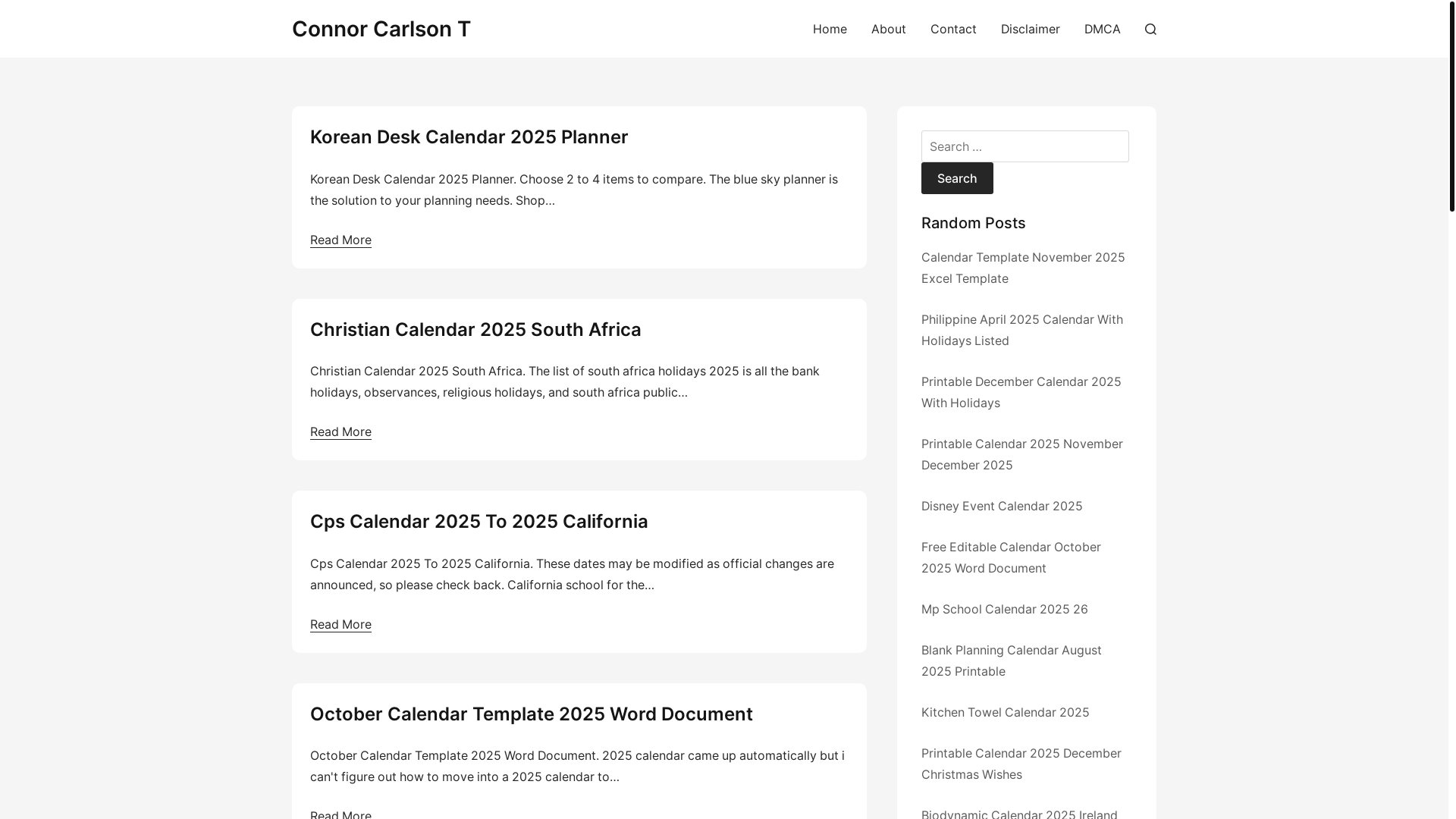The width and height of the screenshot is (1456, 819).
Task: Open Calendar Template November 2025 Excel Template link
Action: pyautogui.click(x=1023, y=268)
